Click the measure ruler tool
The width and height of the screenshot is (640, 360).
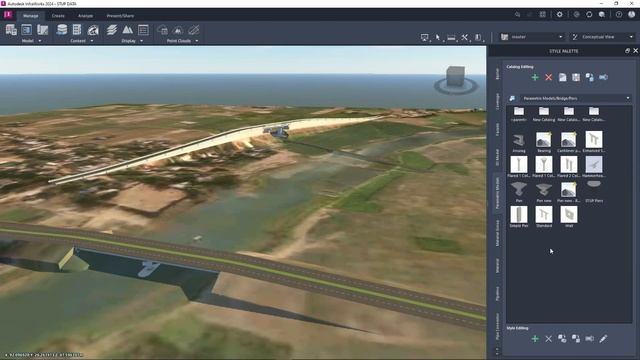click(451, 38)
